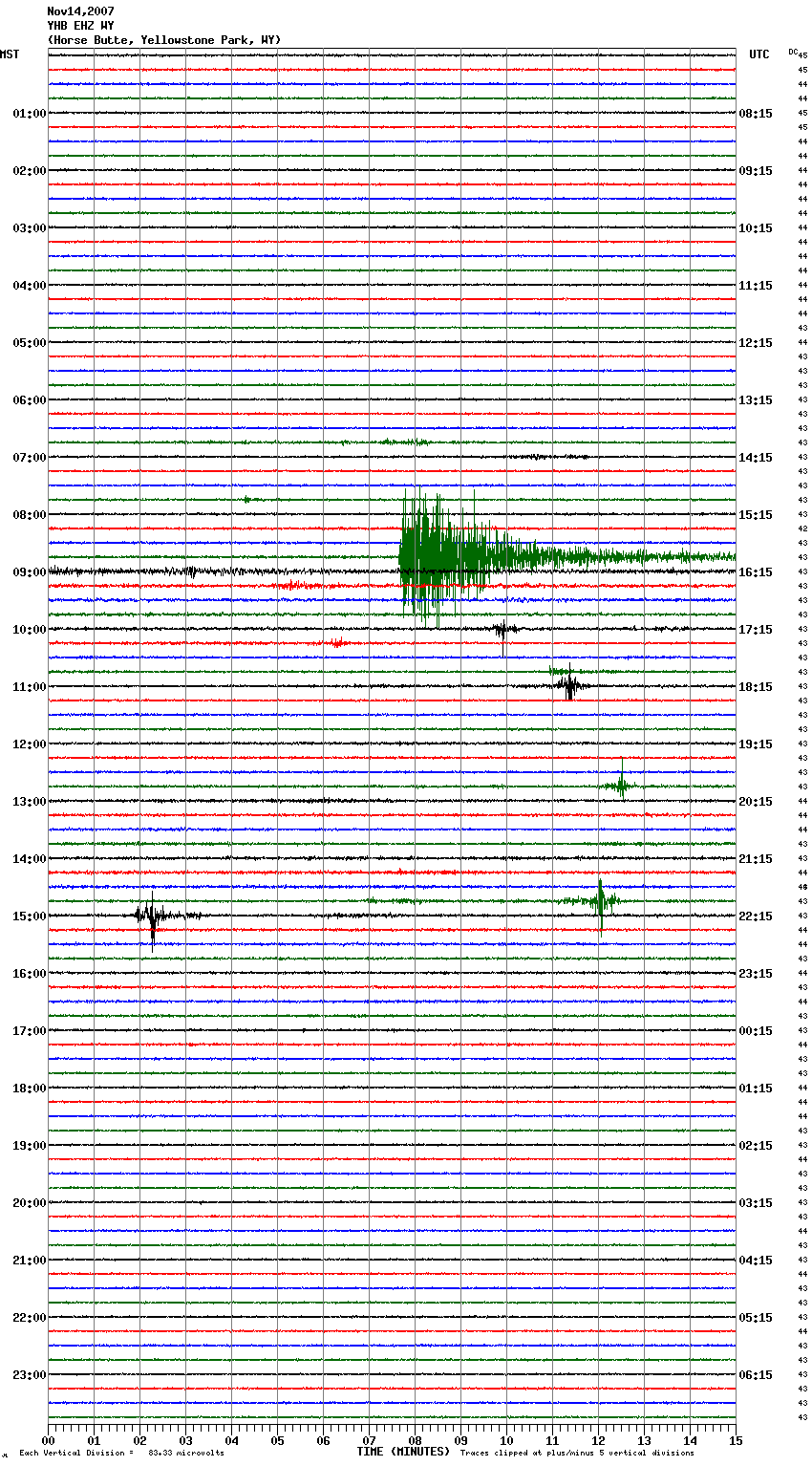Click the Each Vertical Division microvolts note
The height and width of the screenshot is (1466, 812).
click(x=121, y=1453)
